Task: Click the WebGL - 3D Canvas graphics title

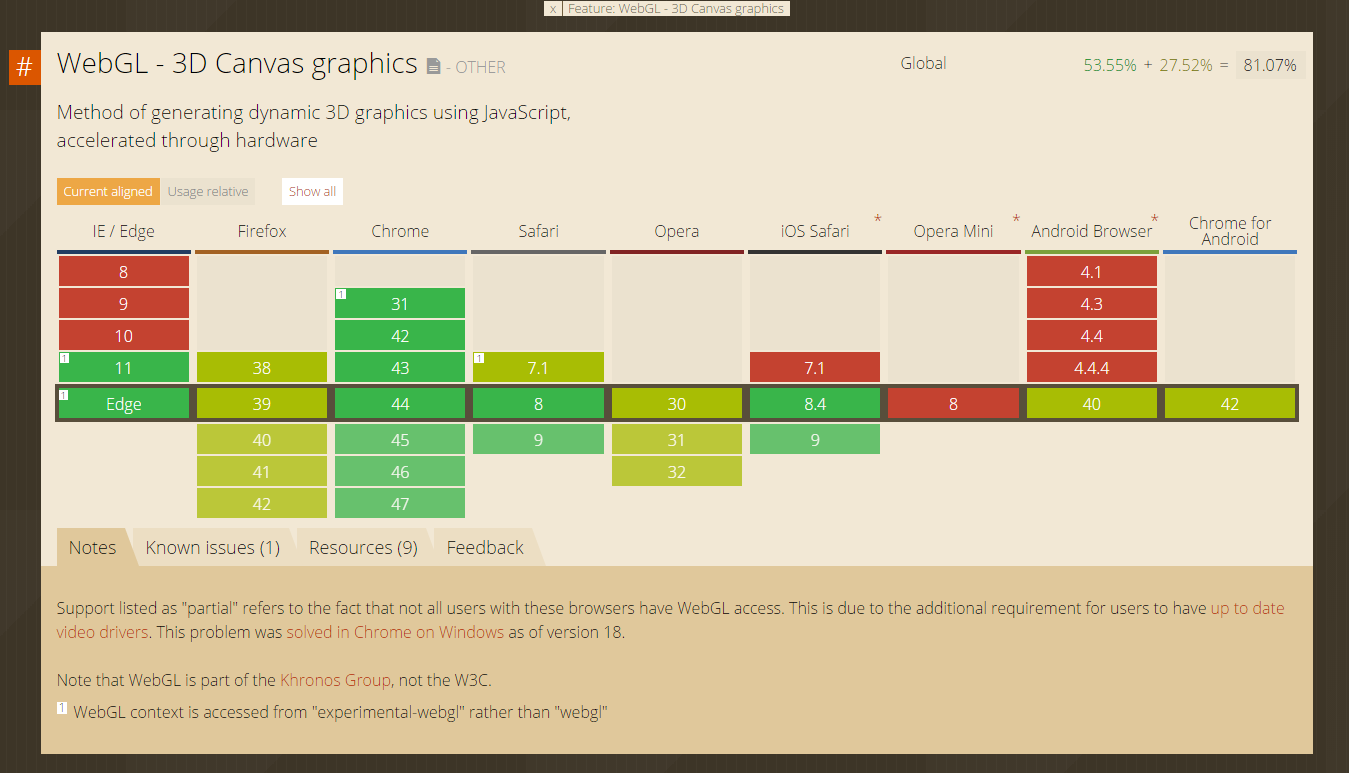Action: (237, 63)
